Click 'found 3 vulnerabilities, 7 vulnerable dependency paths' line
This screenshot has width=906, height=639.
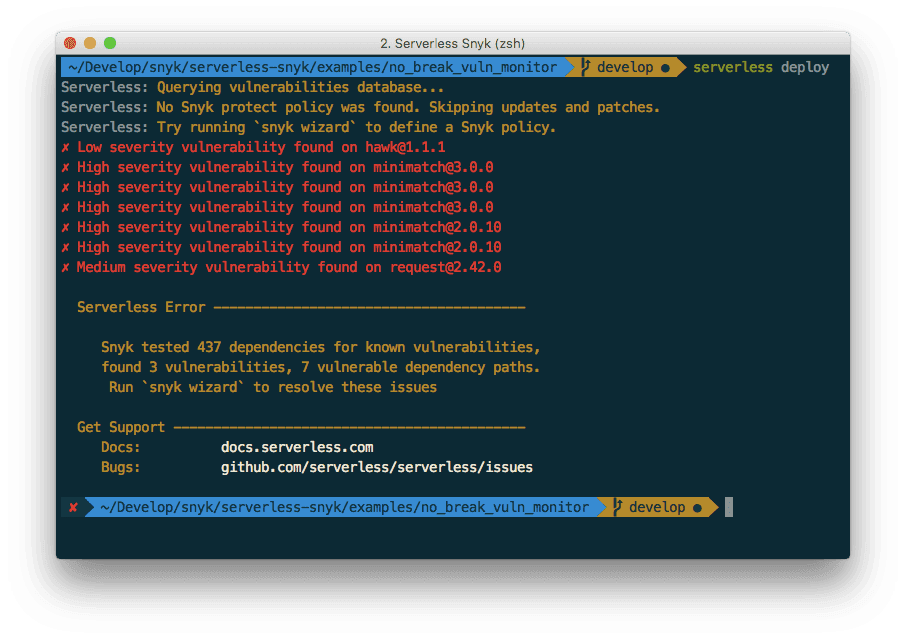(321, 367)
